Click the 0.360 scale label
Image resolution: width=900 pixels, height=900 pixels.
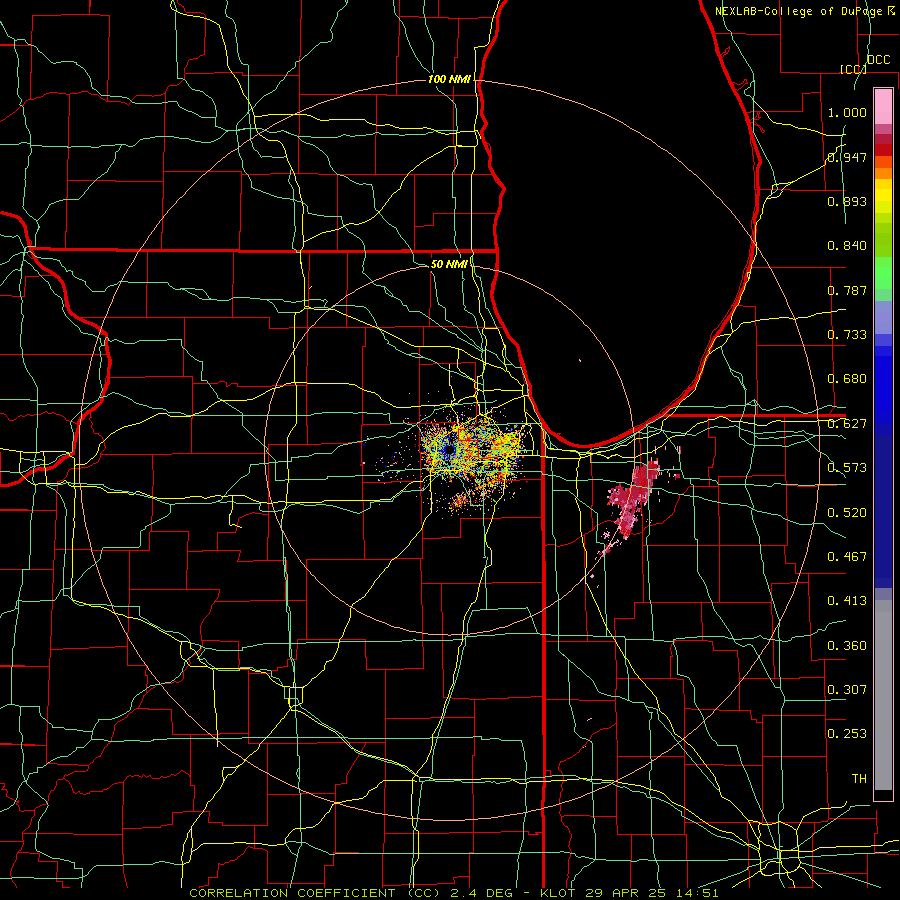click(x=847, y=646)
